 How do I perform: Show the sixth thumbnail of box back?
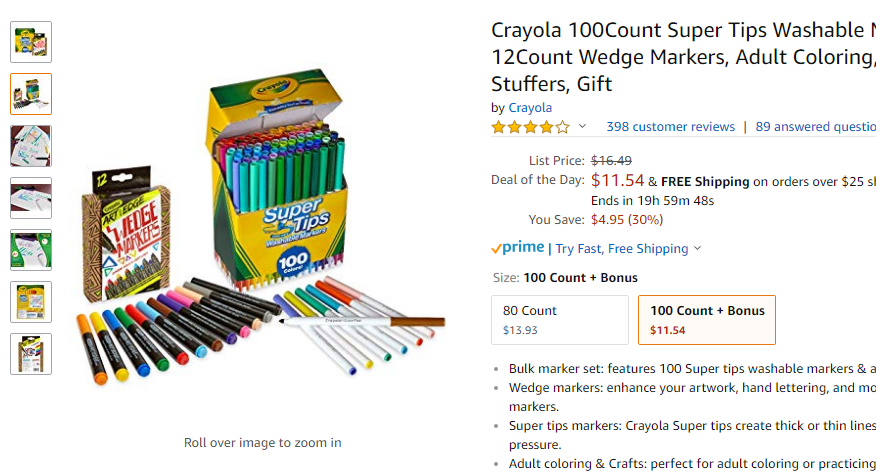coord(31,302)
